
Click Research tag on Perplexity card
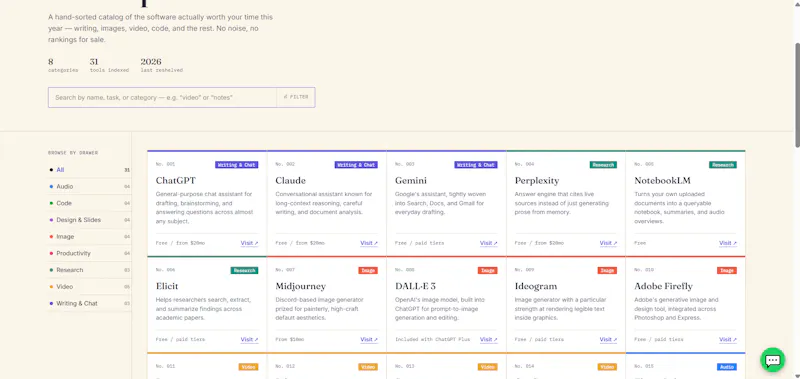[603, 165]
